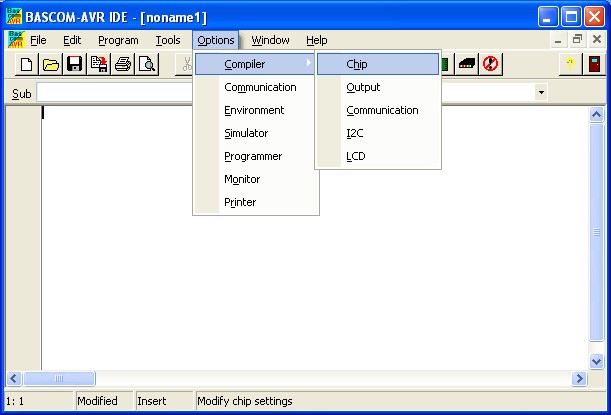Select LCD in Compiler submenu
The image size is (611, 415).
(x=378, y=156)
